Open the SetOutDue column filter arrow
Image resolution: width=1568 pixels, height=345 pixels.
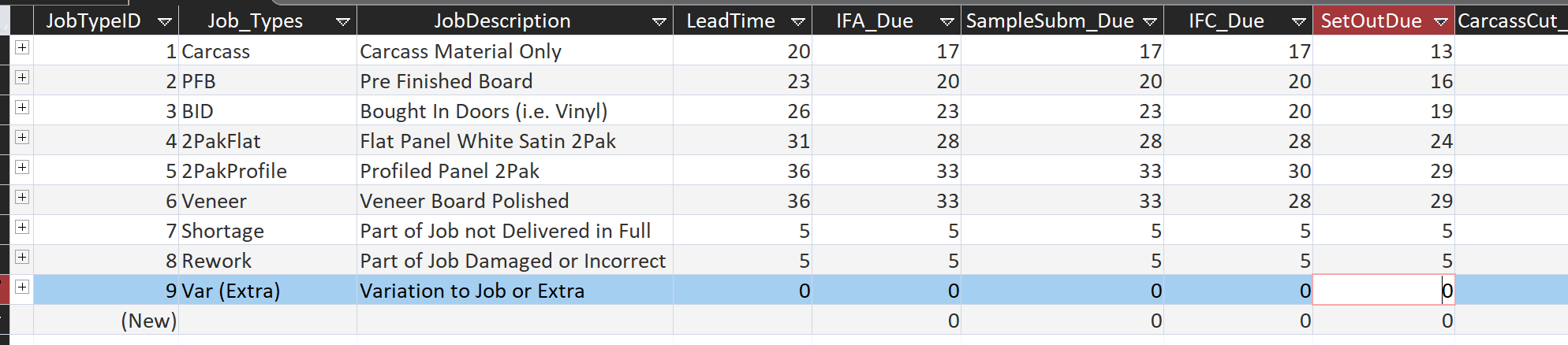tap(1441, 22)
